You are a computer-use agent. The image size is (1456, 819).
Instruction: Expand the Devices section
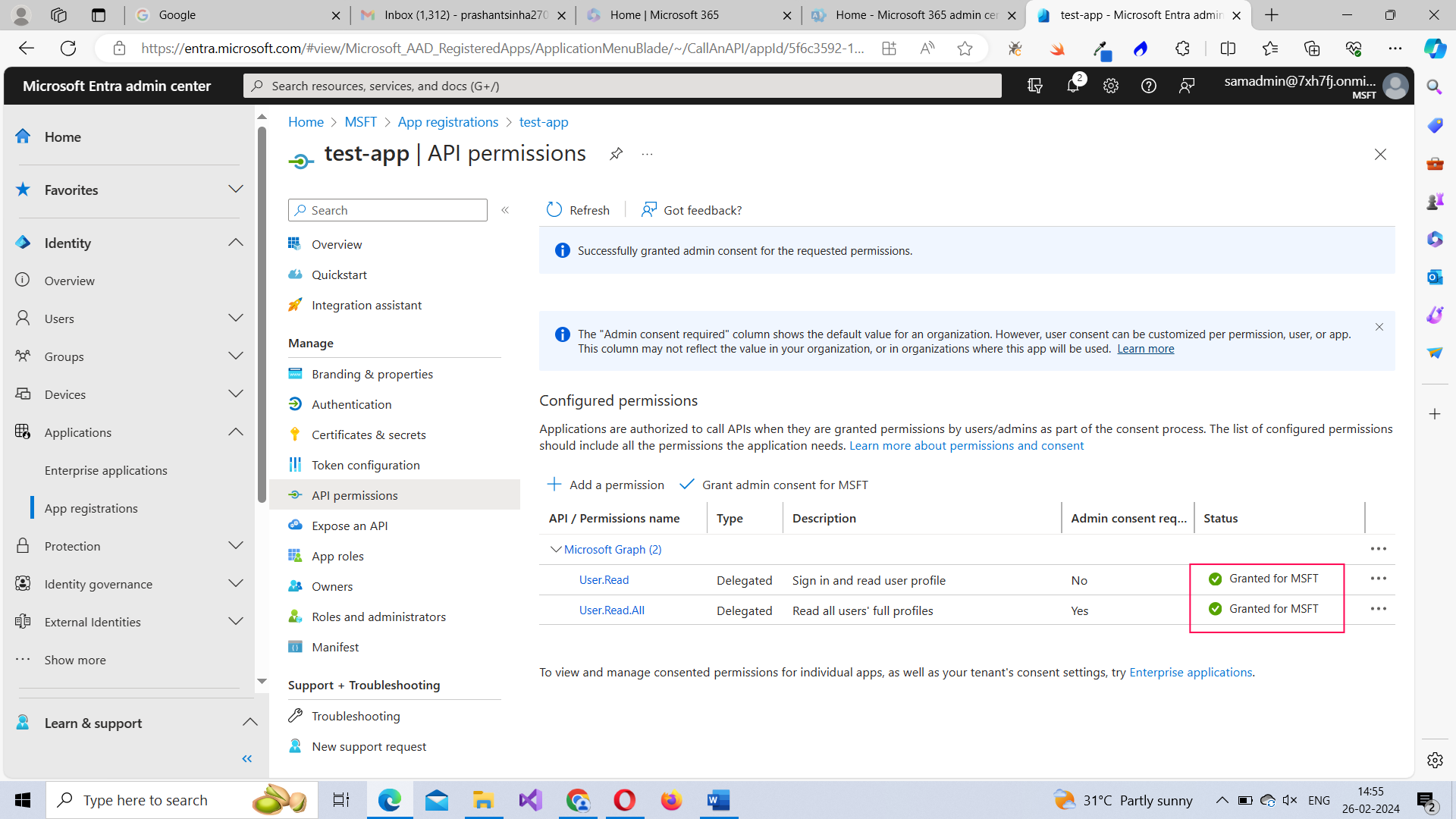pyautogui.click(x=236, y=394)
